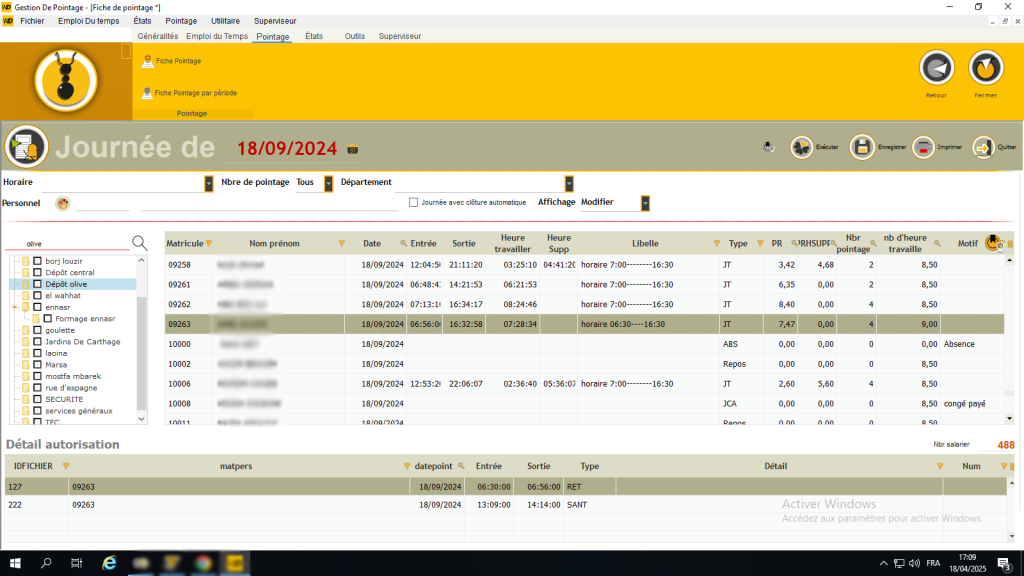Image resolution: width=1024 pixels, height=576 pixels.
Task: Tick the SECURITE department checkbox
Action: point(38,399)
